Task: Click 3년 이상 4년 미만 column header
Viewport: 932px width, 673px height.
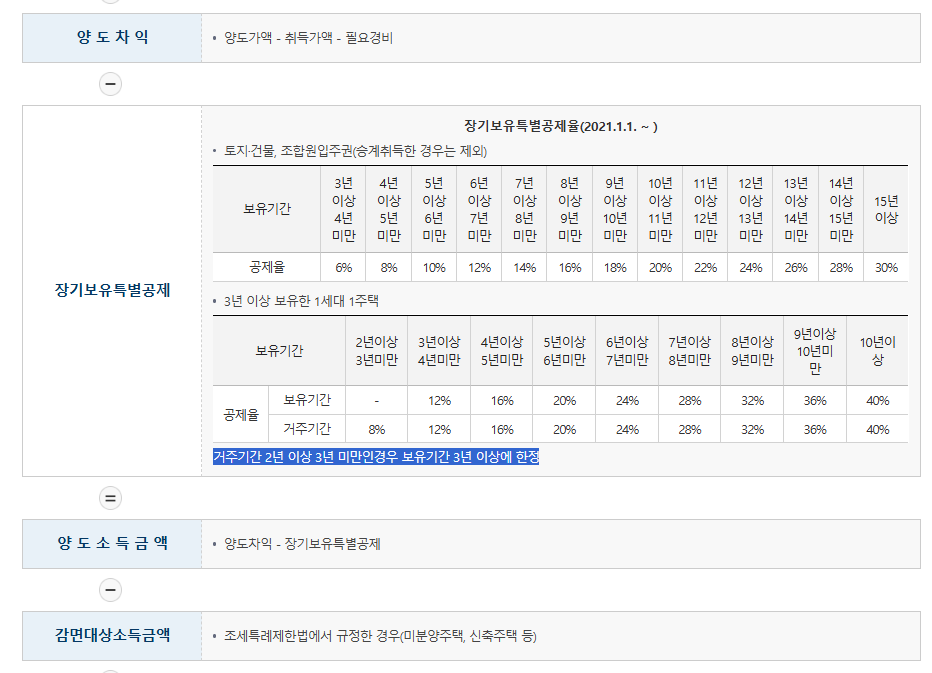Action: coord(344,209)
